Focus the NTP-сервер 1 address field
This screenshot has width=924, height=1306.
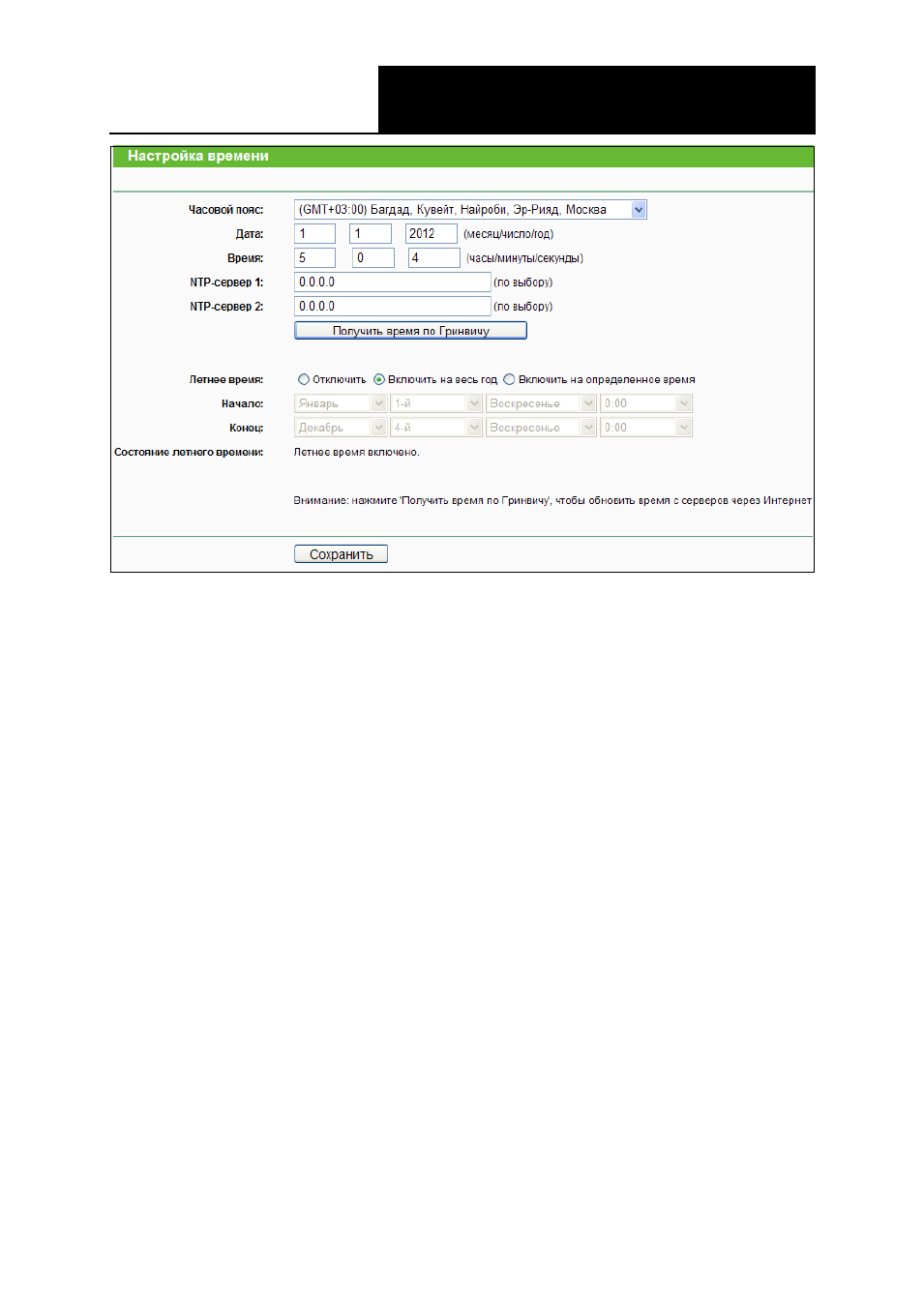coord(392,282)
